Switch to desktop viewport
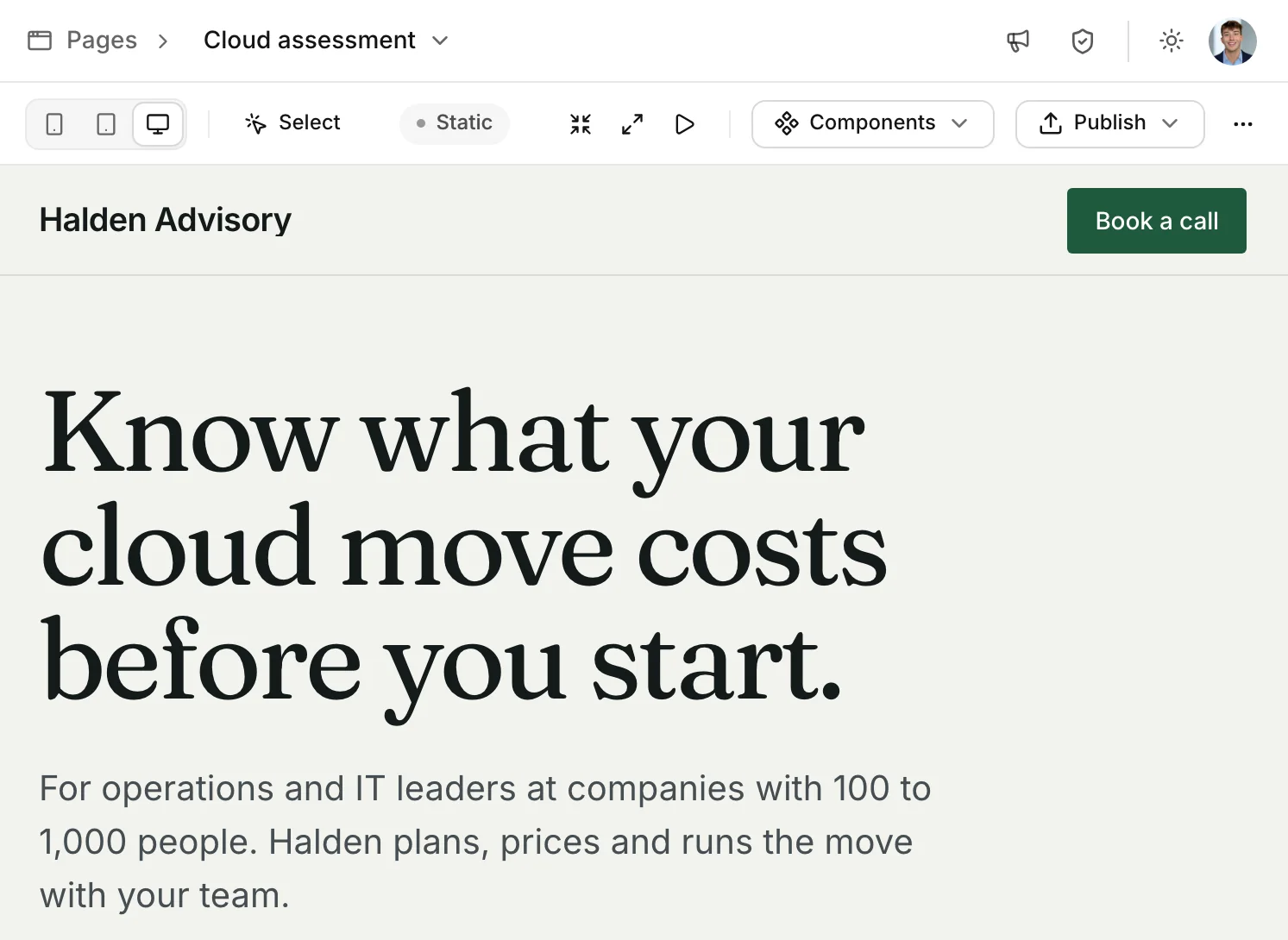The height and width of the screenshot is (940, 1288). 158,124
